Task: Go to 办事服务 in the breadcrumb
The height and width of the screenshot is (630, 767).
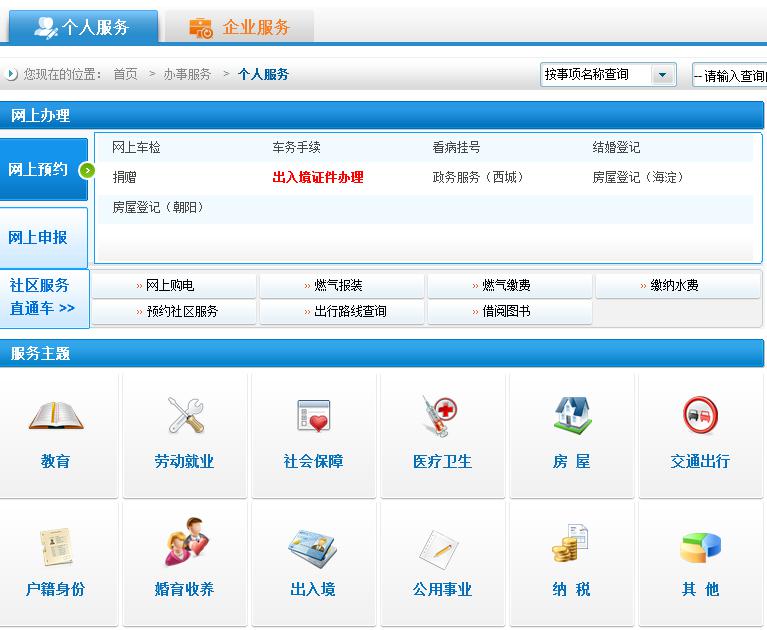Action: click(x=187, y=74)
